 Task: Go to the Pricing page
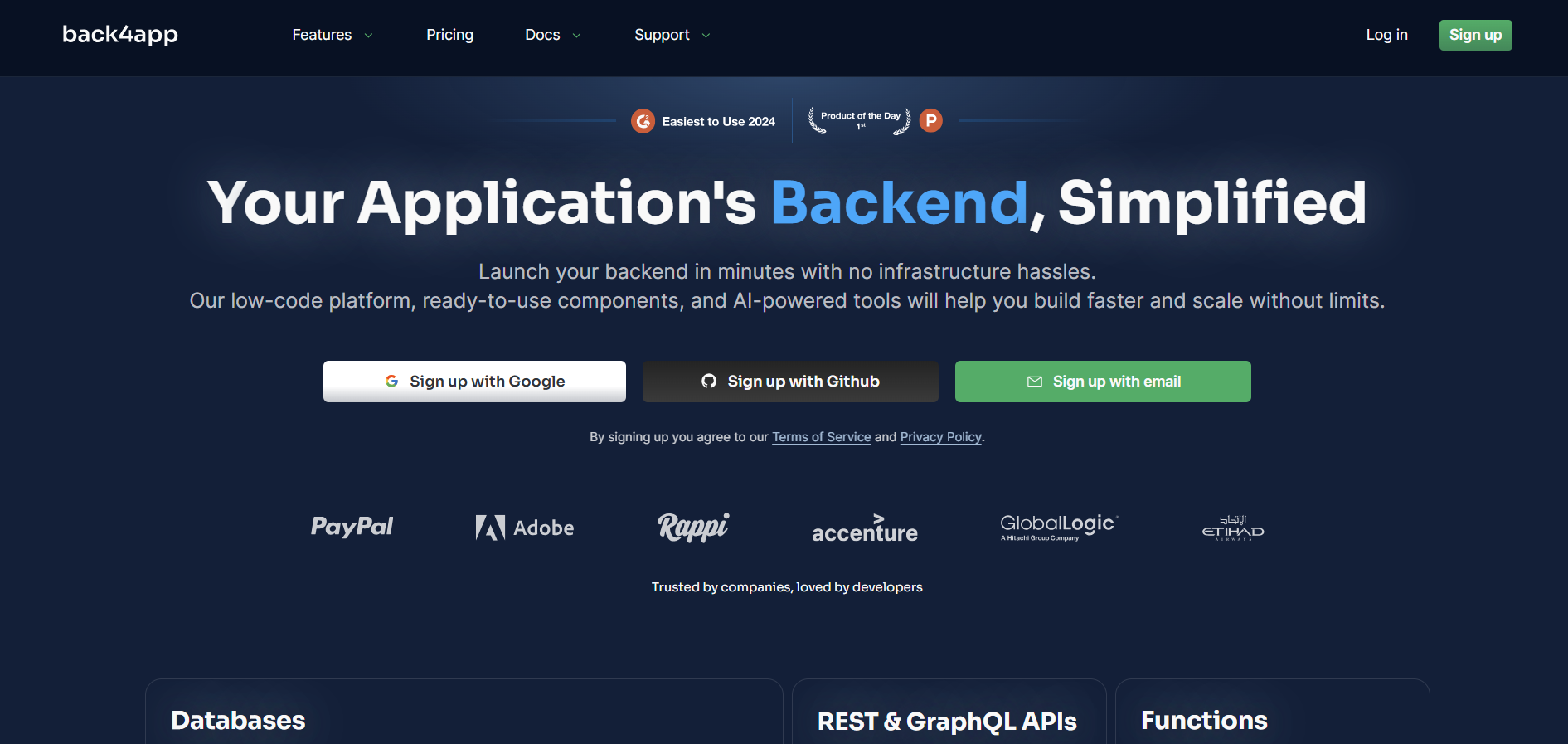449,35
